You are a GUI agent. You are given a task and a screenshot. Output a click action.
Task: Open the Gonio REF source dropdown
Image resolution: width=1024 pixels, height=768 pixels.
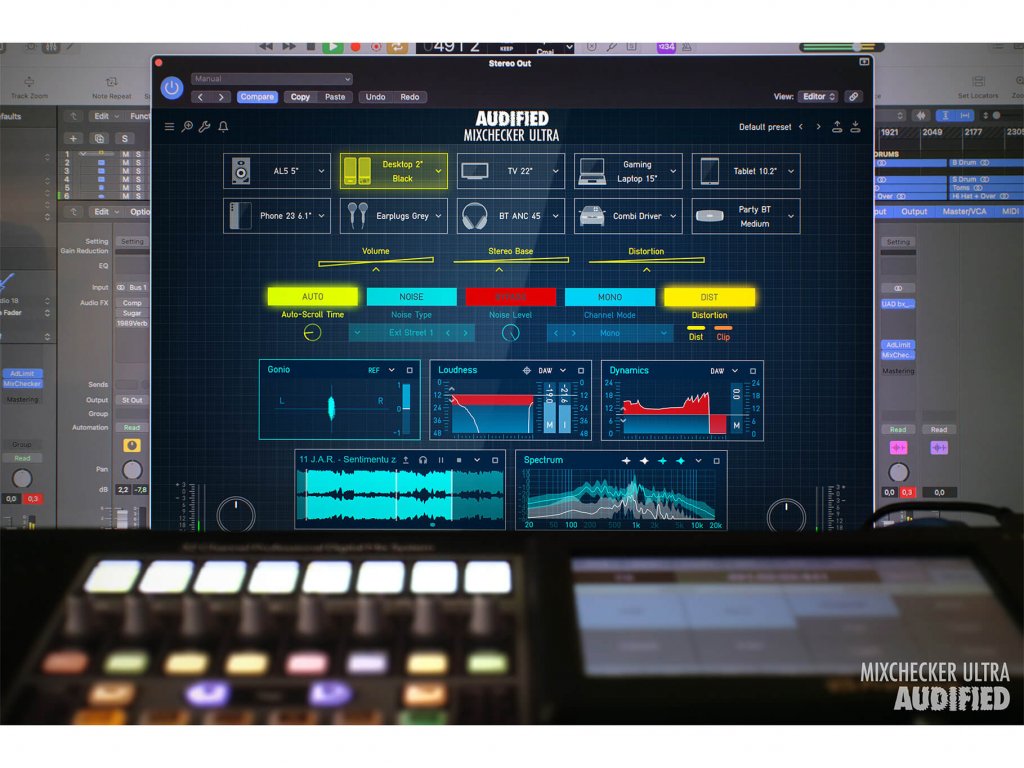tap(391, 370)
